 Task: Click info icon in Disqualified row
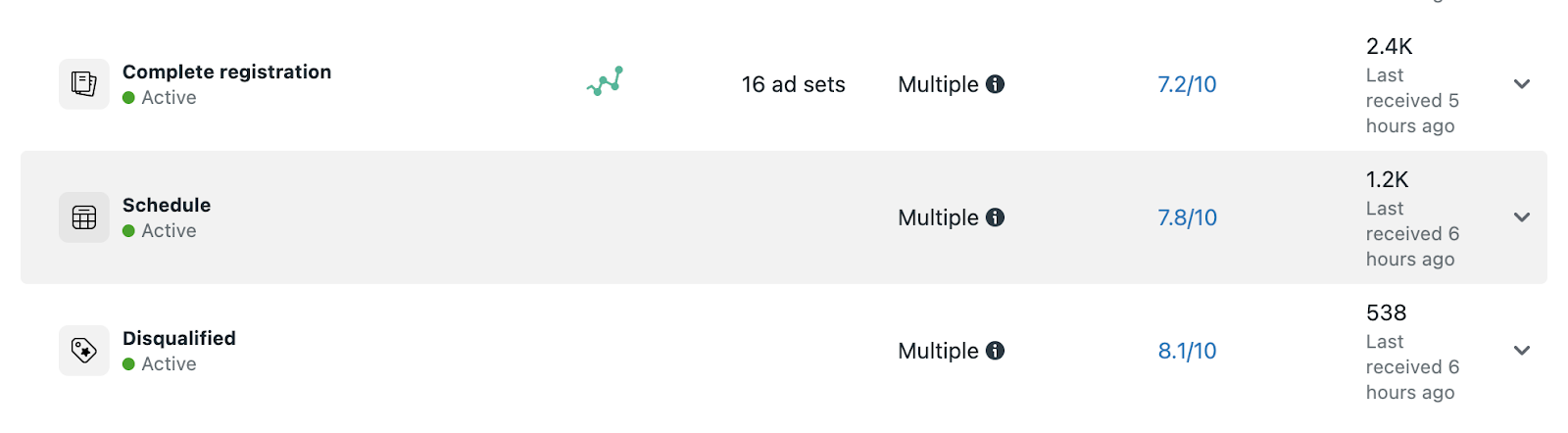pos(995,351)
